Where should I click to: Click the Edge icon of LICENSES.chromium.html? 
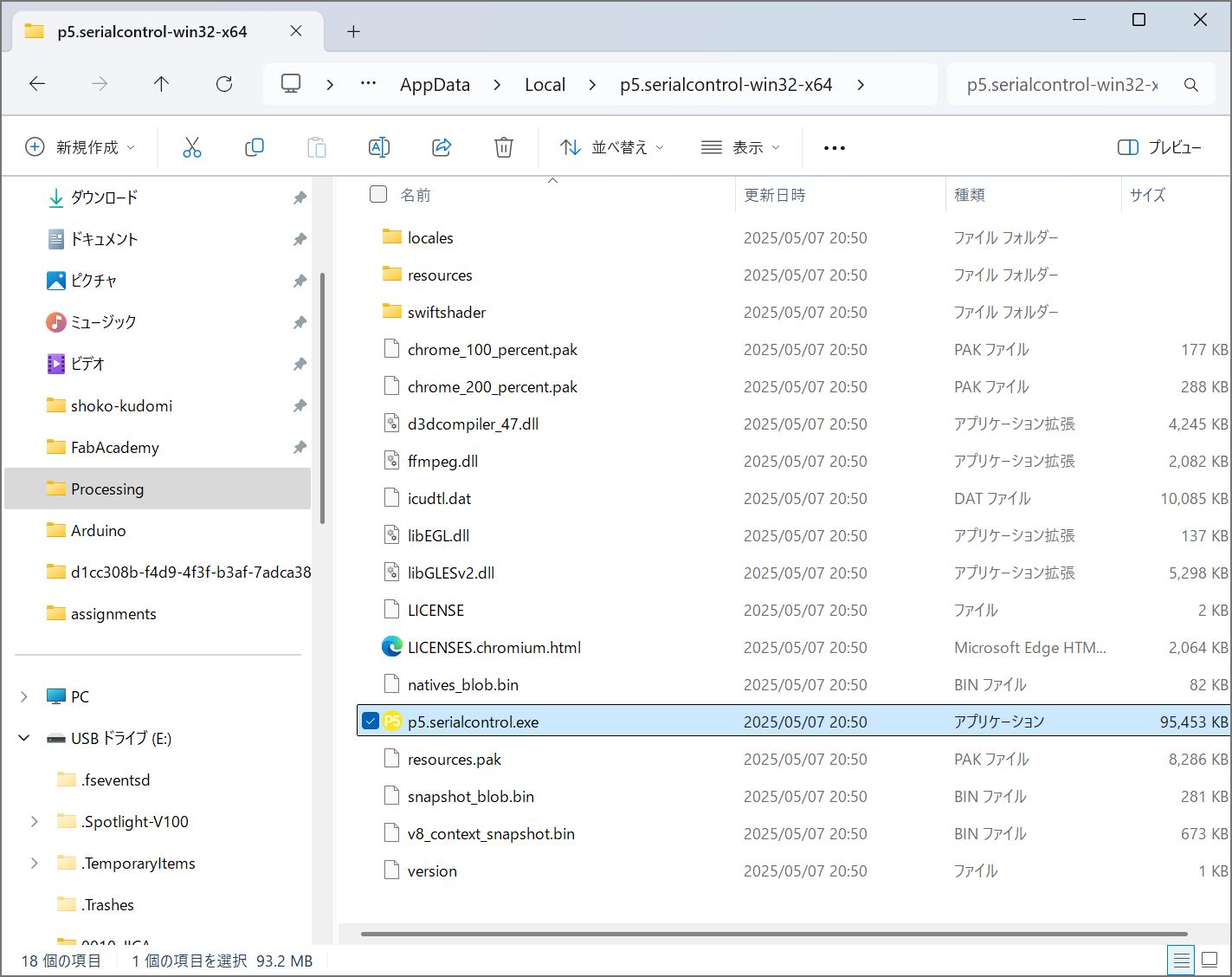pyautogui.click(x=392, y=647)
